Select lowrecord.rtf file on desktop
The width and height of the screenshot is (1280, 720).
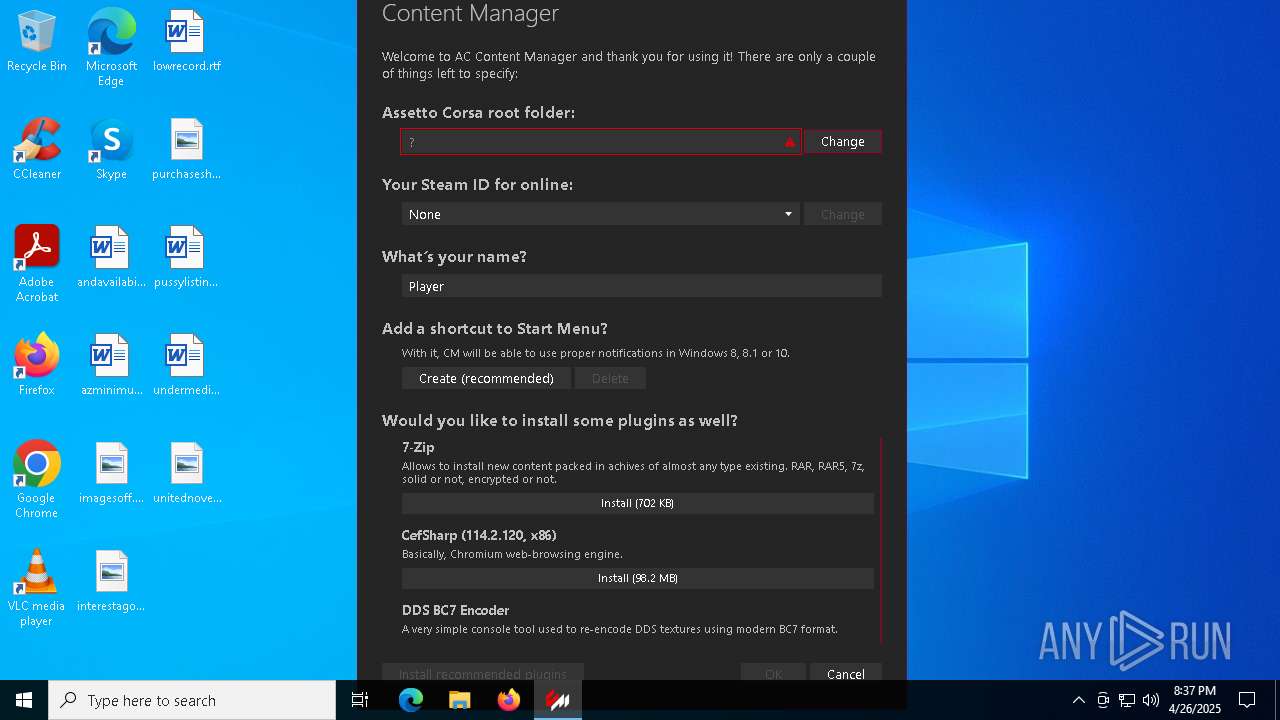click(186, 41)
